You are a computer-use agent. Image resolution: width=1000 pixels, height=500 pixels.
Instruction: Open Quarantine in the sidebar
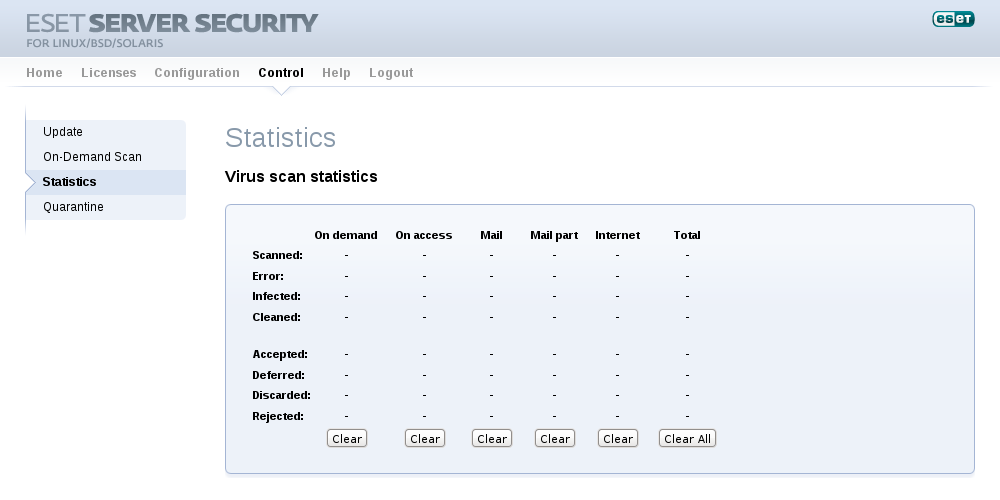(73, 207)
